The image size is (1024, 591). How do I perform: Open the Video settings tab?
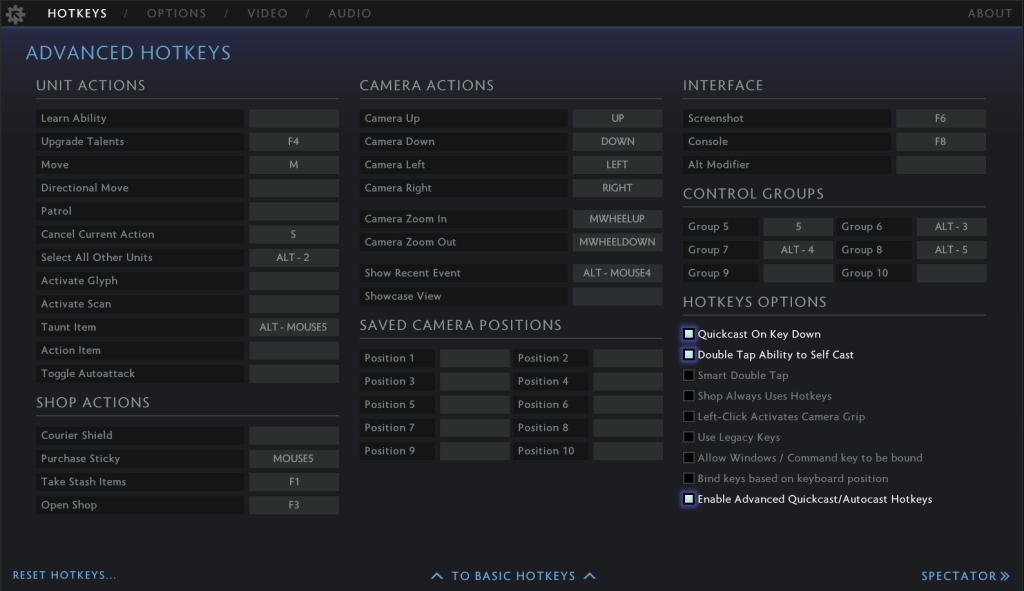click(x=267, y=14)
